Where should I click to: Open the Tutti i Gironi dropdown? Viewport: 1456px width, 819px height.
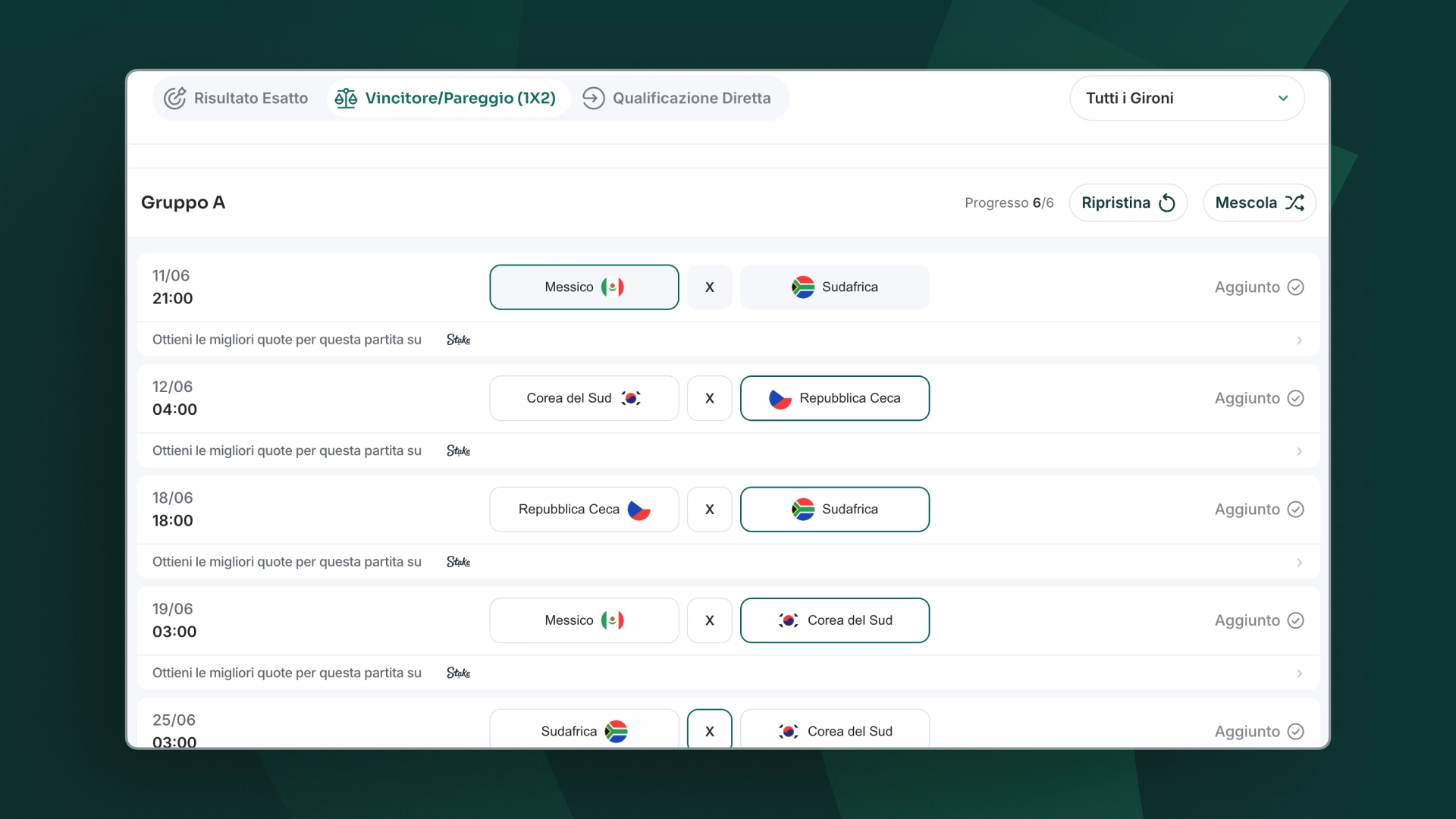point(1187,98)
